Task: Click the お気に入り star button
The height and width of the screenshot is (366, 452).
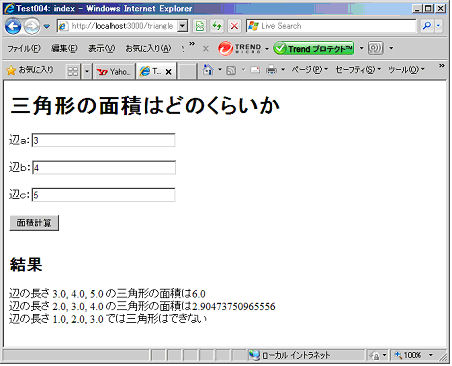Action: tap(30, 70)
